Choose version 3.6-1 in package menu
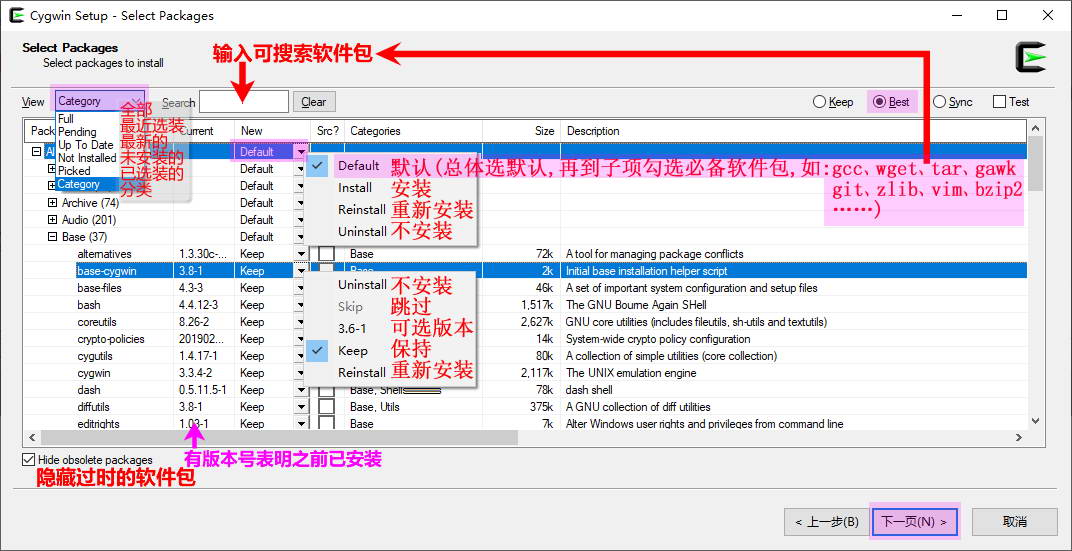The image size is (1072, 551). [x=352, y=329]
